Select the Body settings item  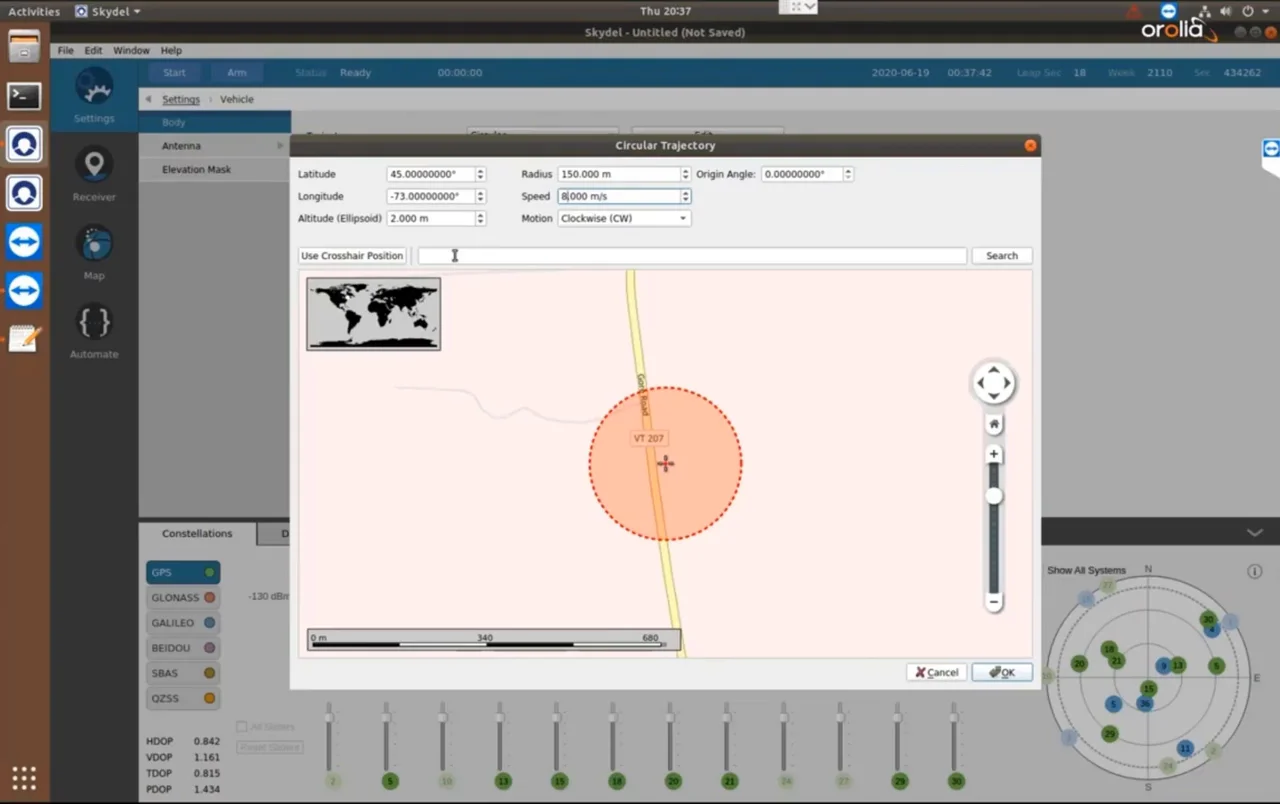(215, 122)
